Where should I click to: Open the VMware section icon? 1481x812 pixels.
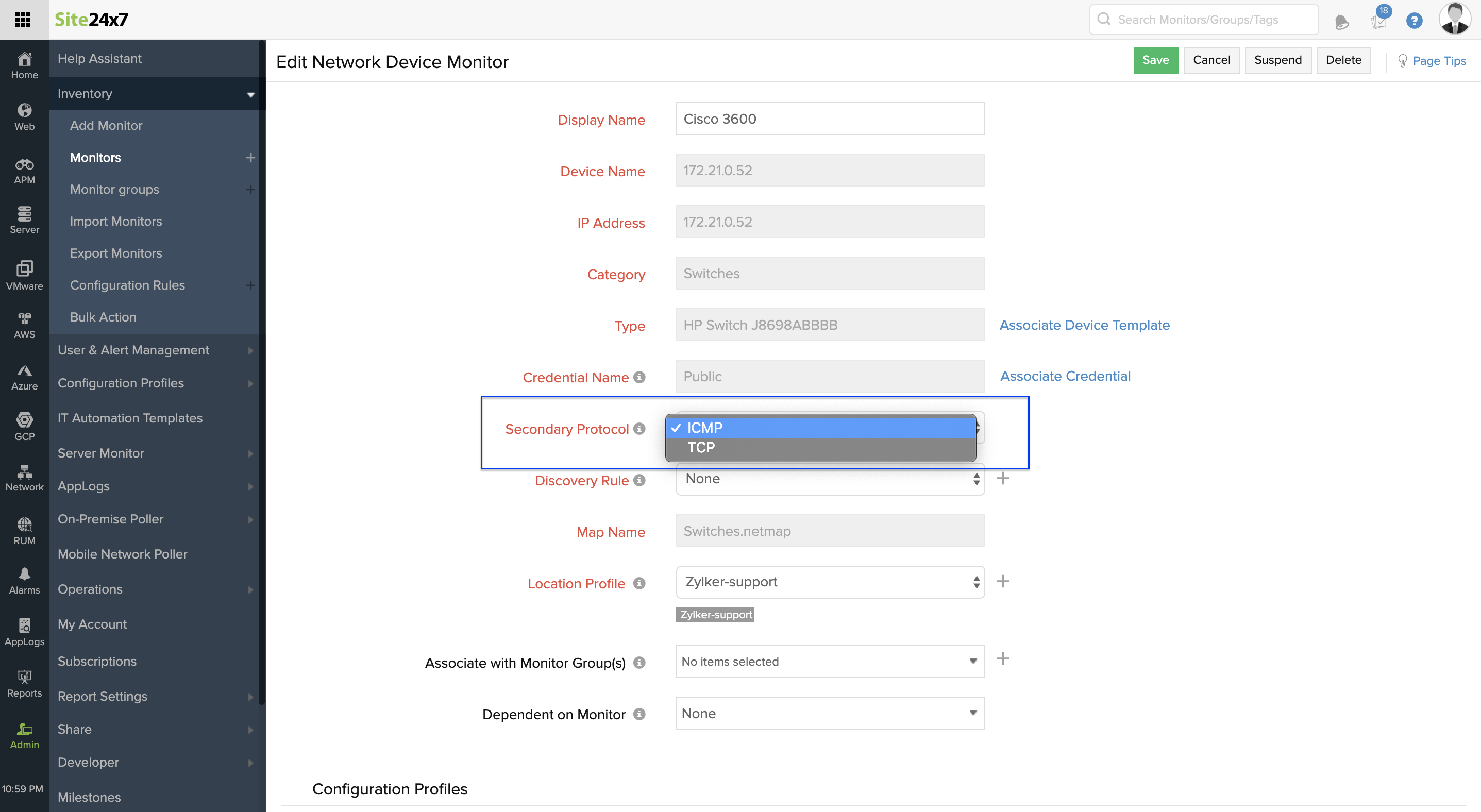click(24, 275)
